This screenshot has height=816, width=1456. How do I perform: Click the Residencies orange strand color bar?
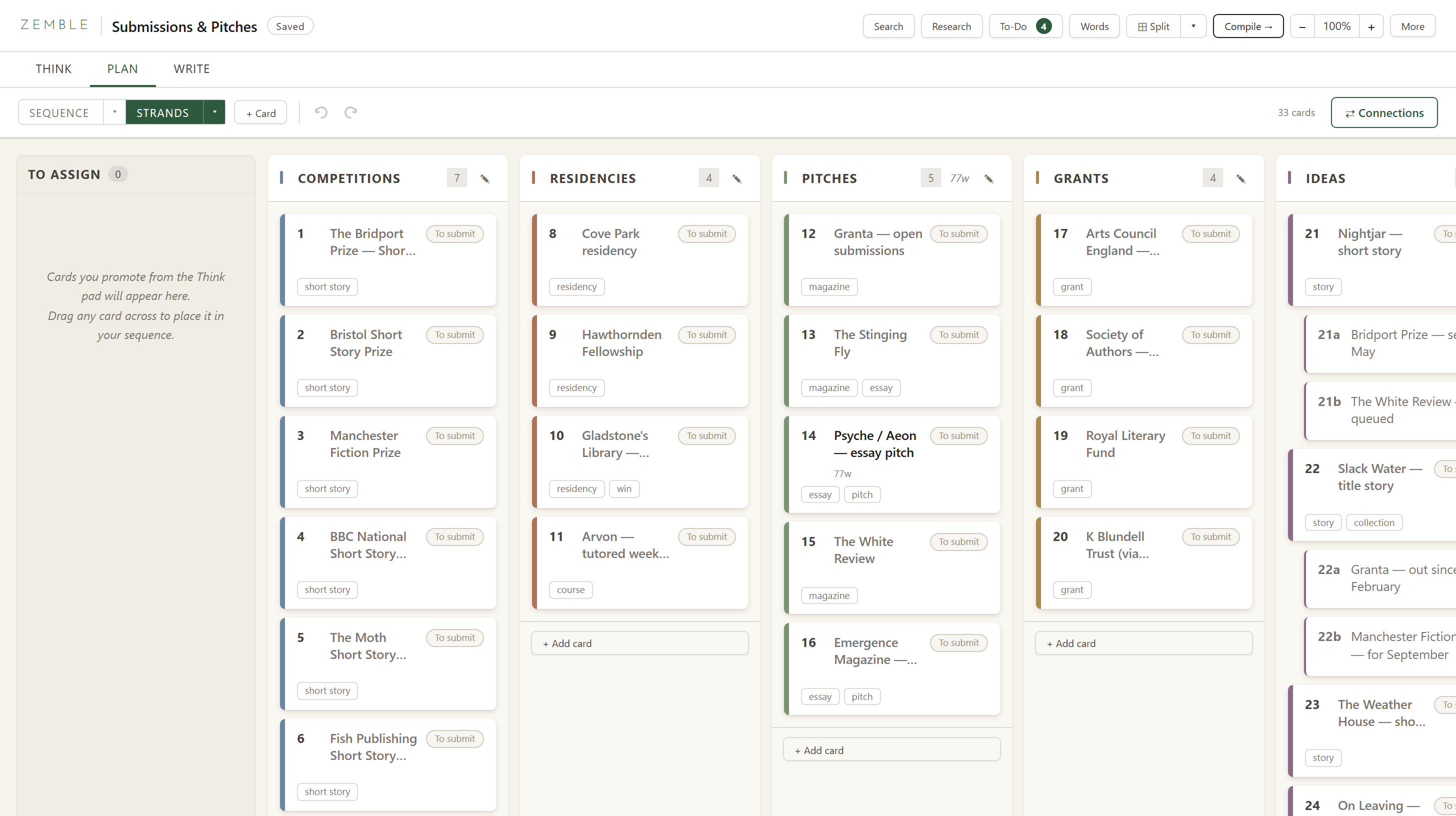(x=533, y=178)
